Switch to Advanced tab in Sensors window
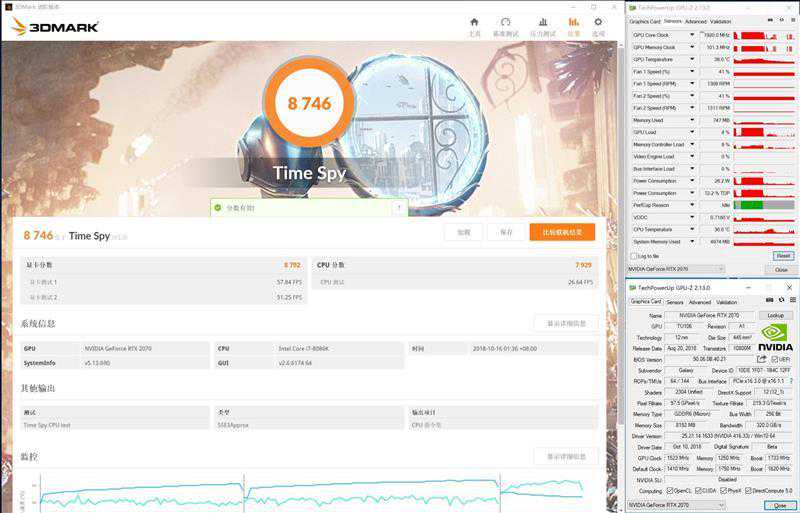Screen dimensions: 800x513 [x=695, y=21]
